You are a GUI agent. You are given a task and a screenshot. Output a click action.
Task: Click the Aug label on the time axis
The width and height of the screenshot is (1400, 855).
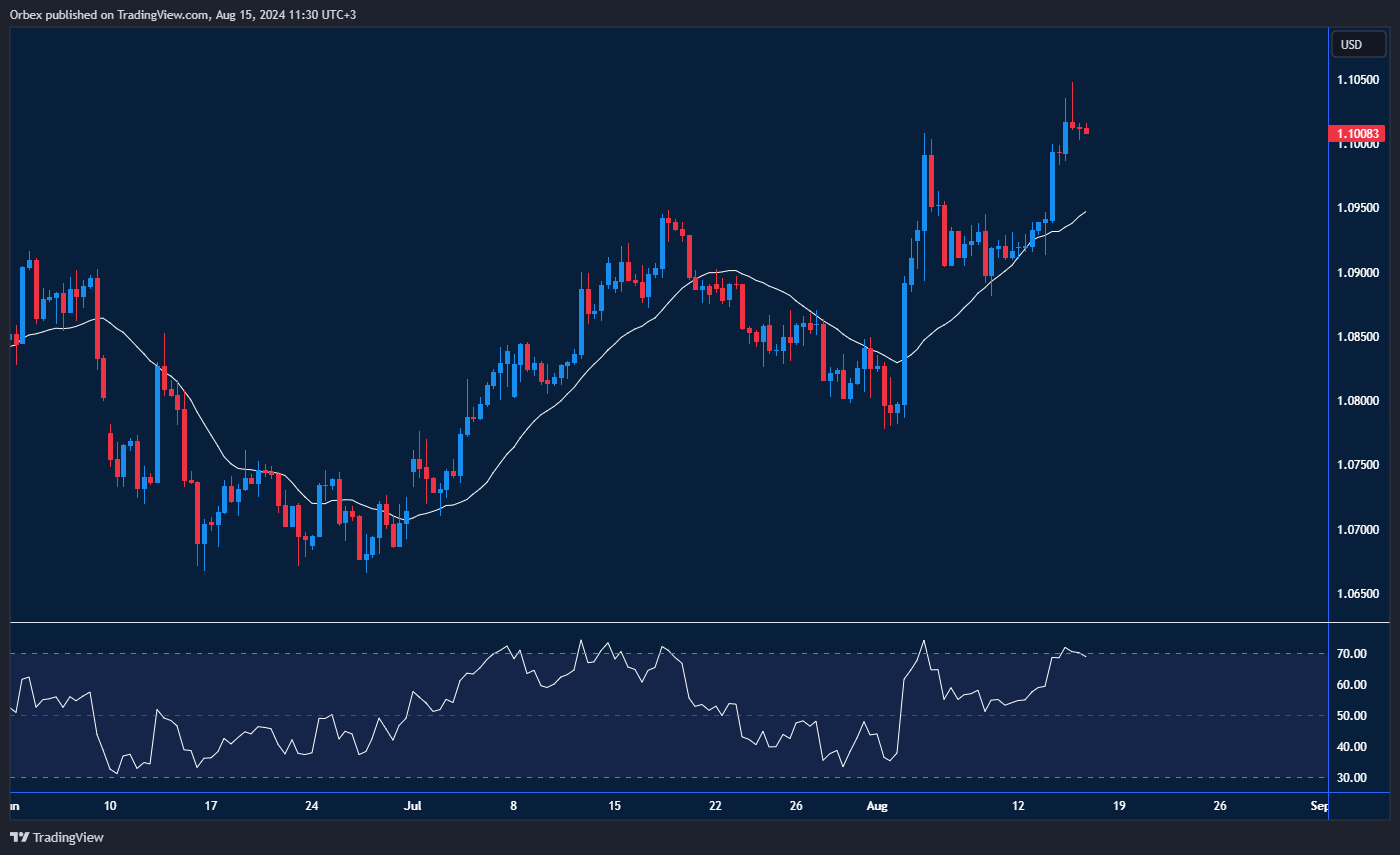(x=877, y=805)
